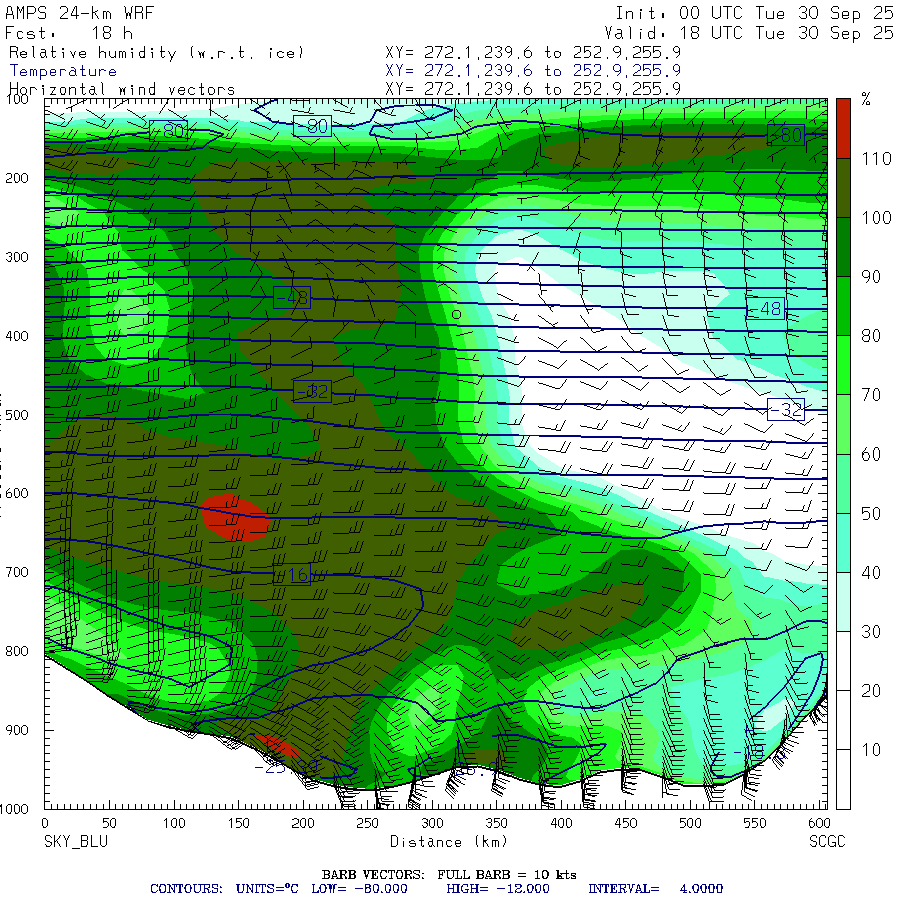Click the small red humidity patch near the surface

point(277,745)
